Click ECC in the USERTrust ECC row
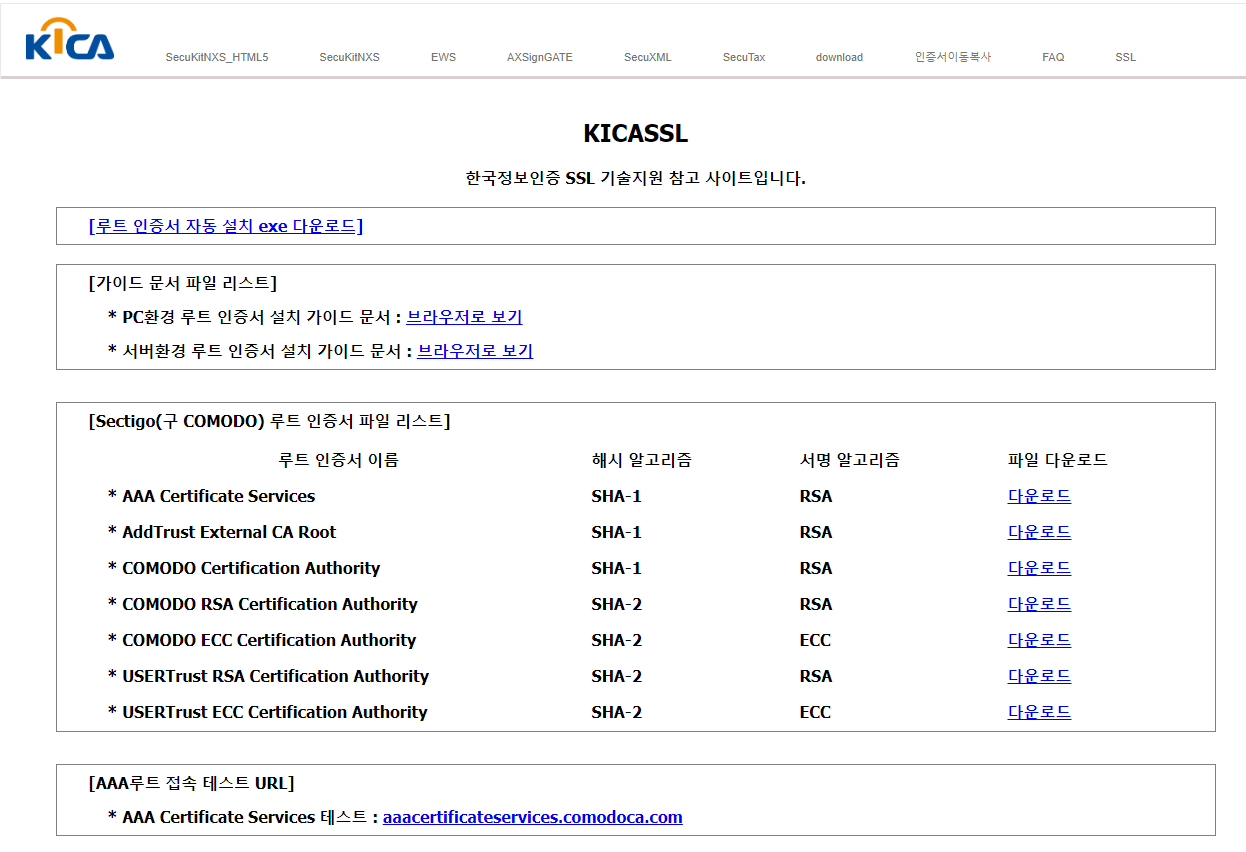 [x=815, y=712]
